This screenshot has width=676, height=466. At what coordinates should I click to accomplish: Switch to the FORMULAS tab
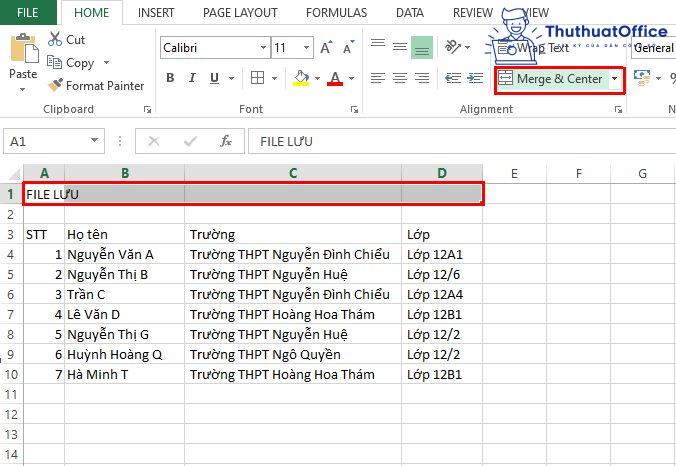(336, 13)
